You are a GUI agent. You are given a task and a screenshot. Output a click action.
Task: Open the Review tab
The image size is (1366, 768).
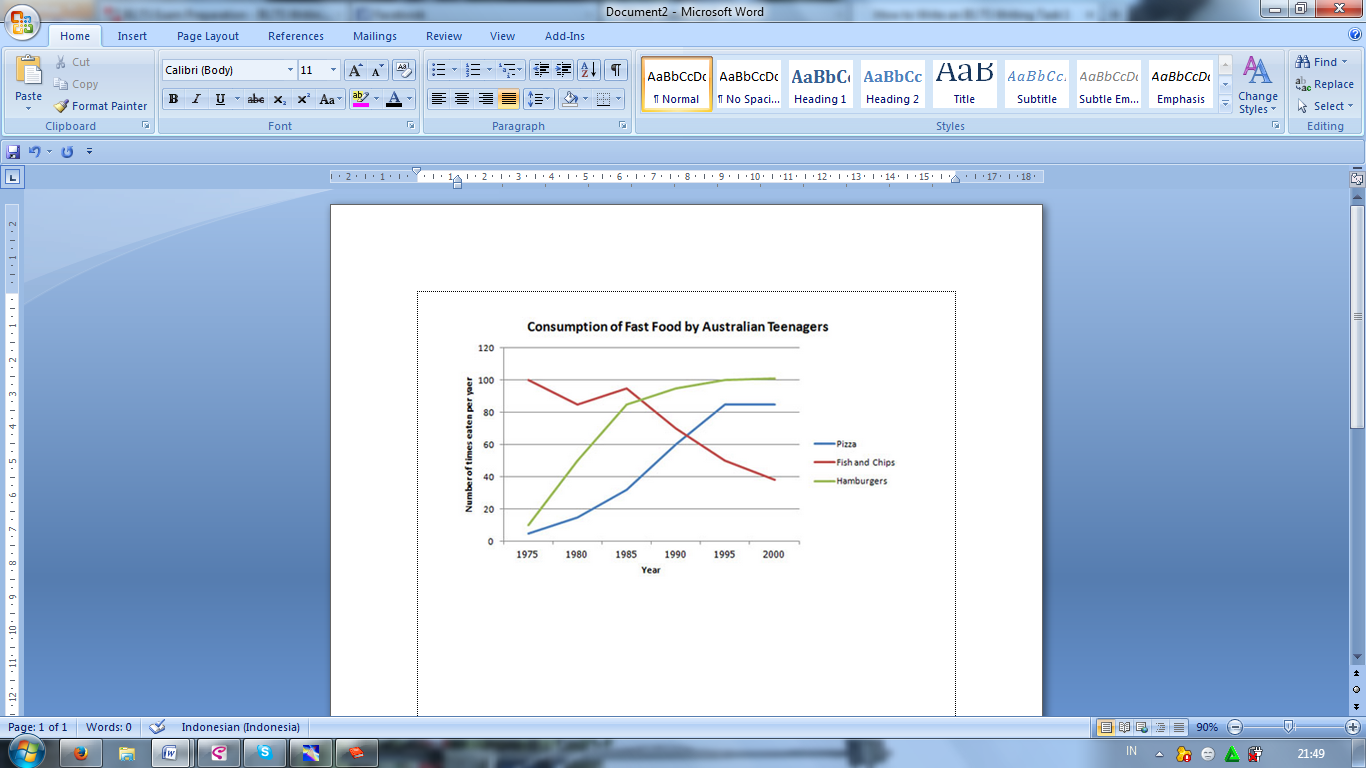click(444, 36)
